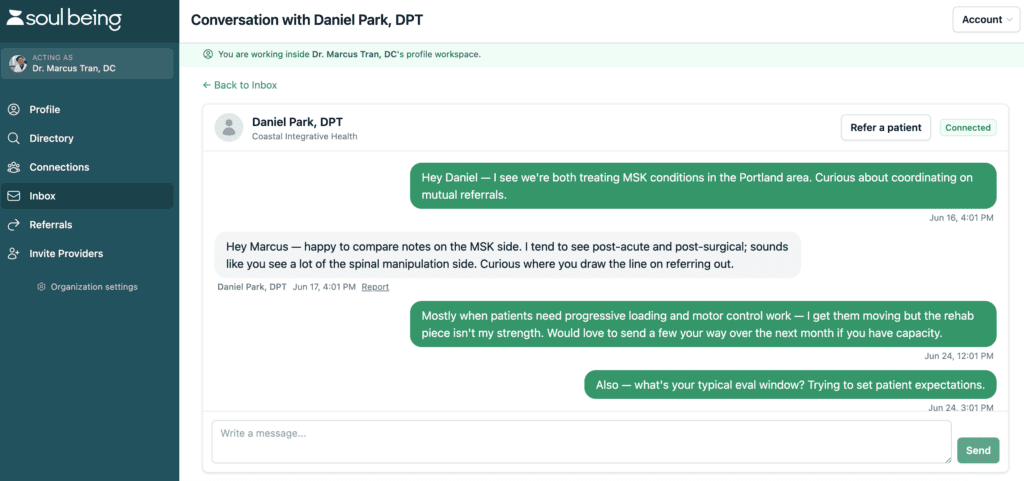The image size is (1024, 481).
Task: Click Daniel Park's avatar placeholder
Action: coord(229,128)
